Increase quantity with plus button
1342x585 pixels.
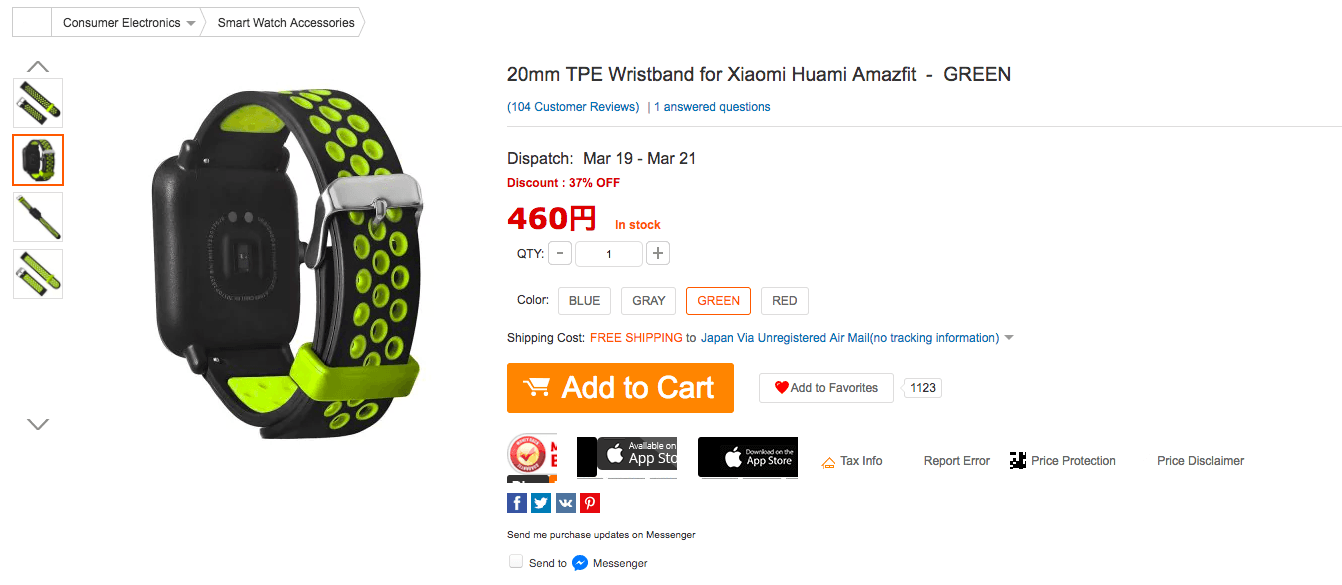click(658, 254)
